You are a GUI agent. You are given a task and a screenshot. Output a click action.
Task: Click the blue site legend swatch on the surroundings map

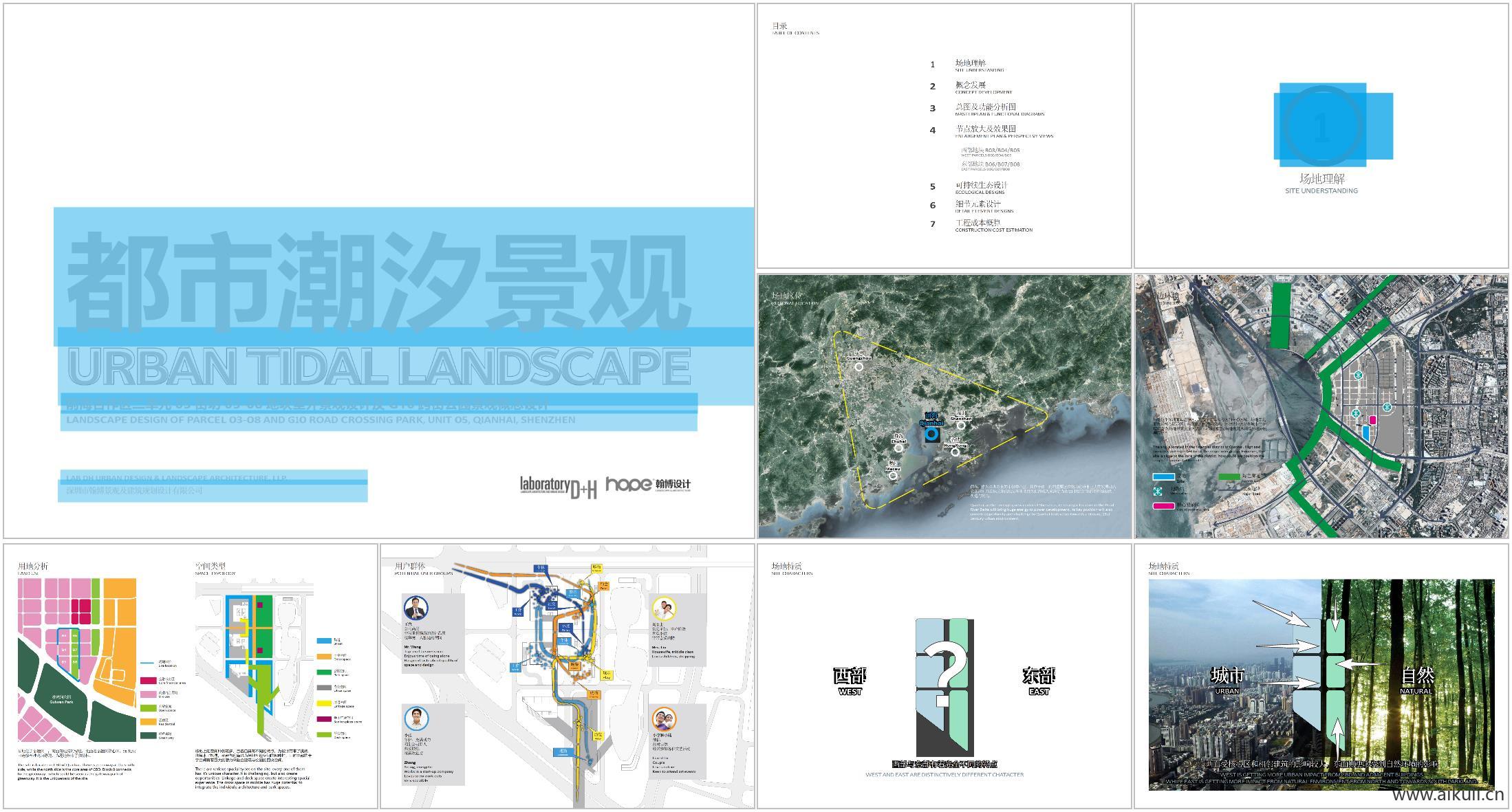click(x=1163, y=476)
